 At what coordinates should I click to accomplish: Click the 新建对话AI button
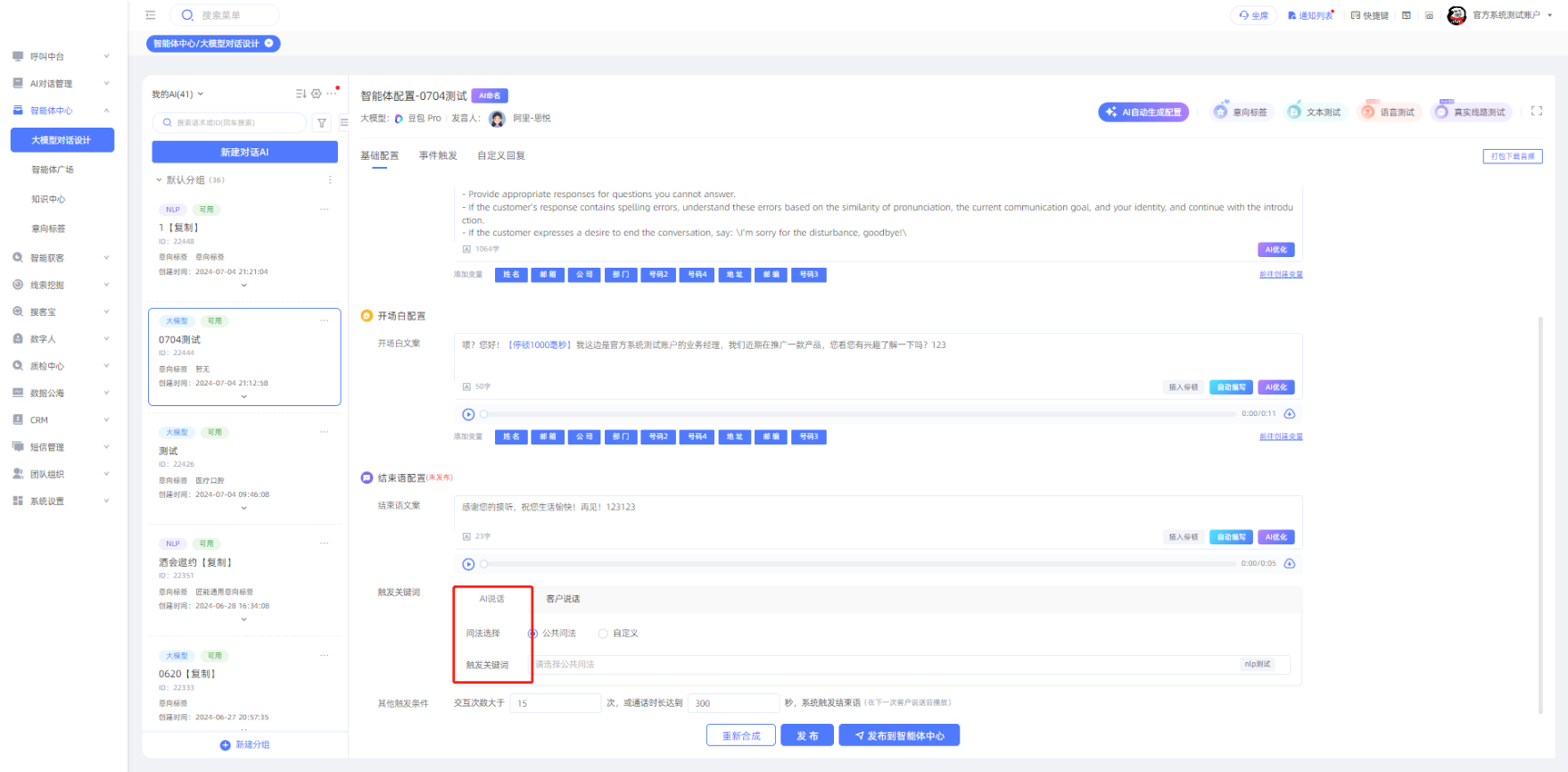click(x=244, y=153)
